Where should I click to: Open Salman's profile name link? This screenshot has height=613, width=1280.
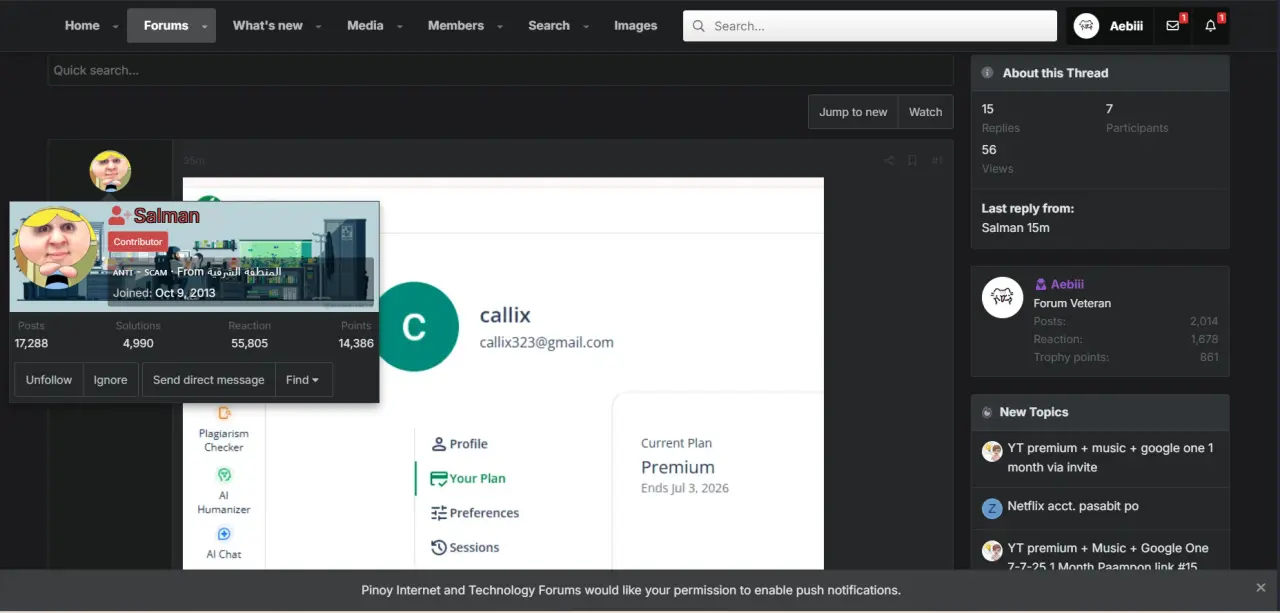tap(166, 215)
